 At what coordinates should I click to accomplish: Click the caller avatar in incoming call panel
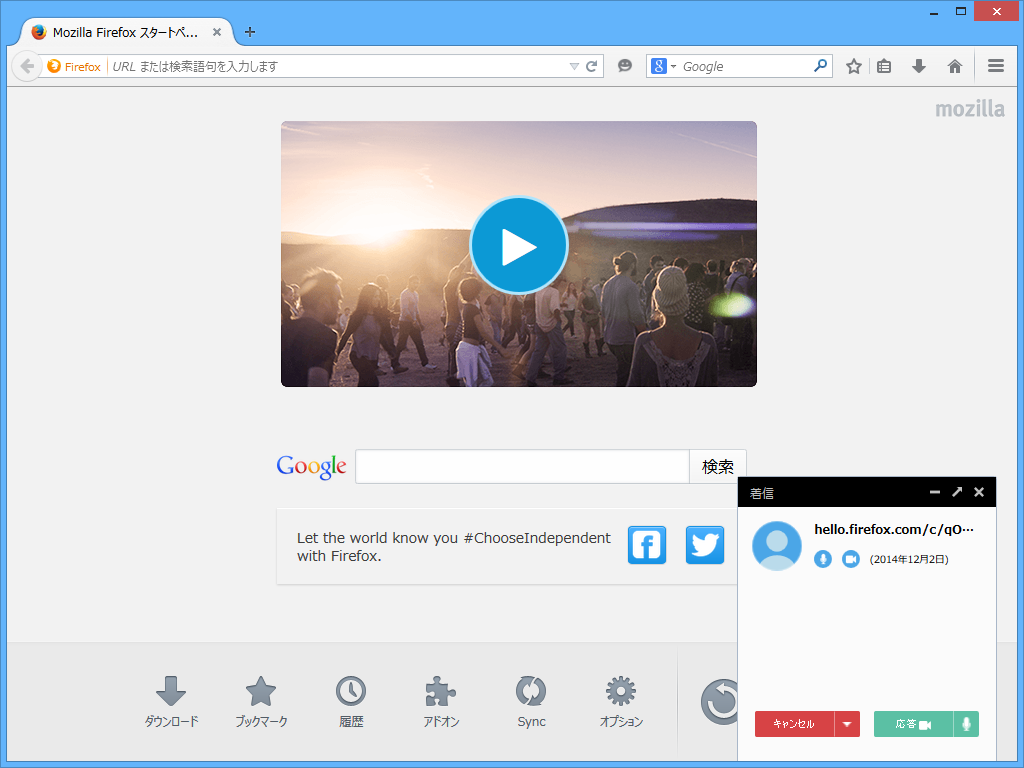(x=777, y=546)
